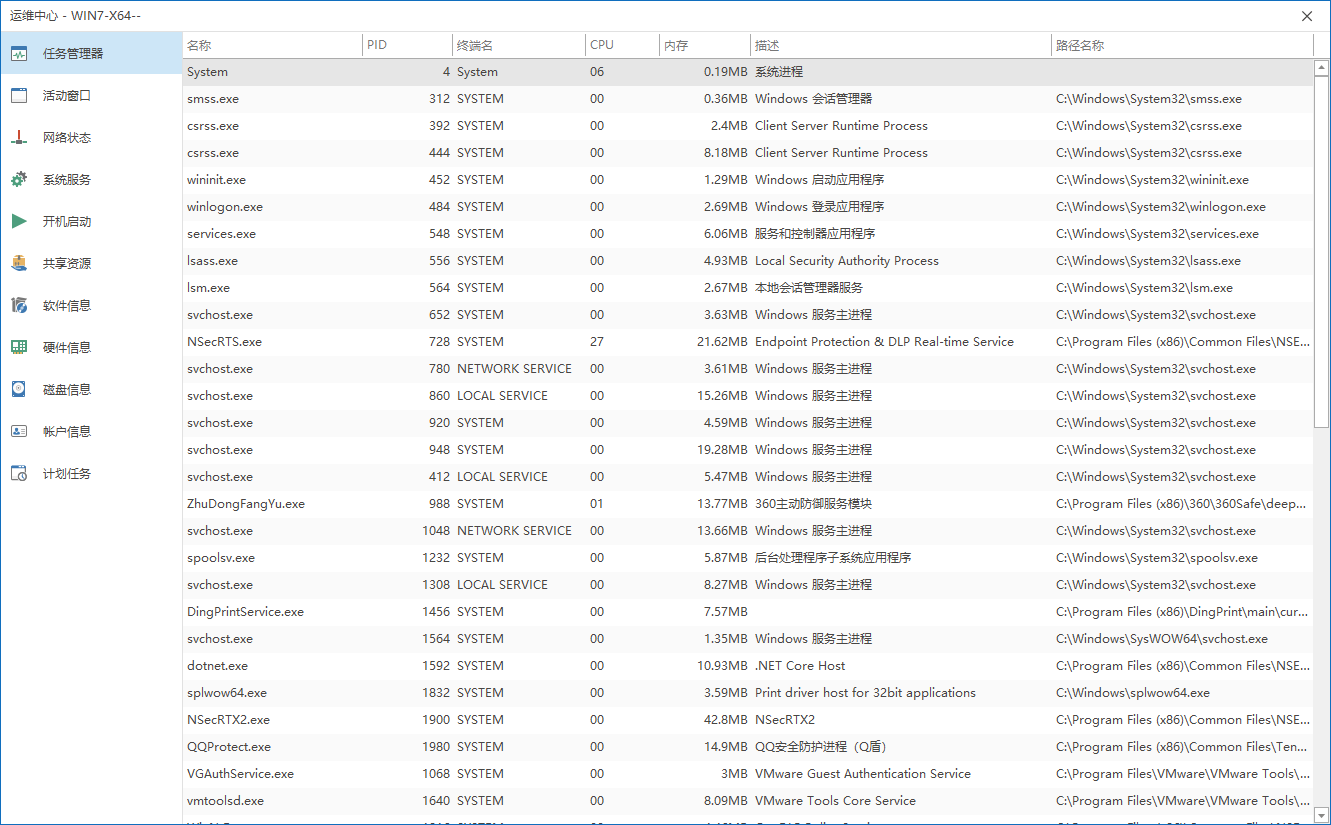Click the C:\Windows\SysWOW64\svchost.exe path cell
1331x825 pixels.
pos(1162,639)
